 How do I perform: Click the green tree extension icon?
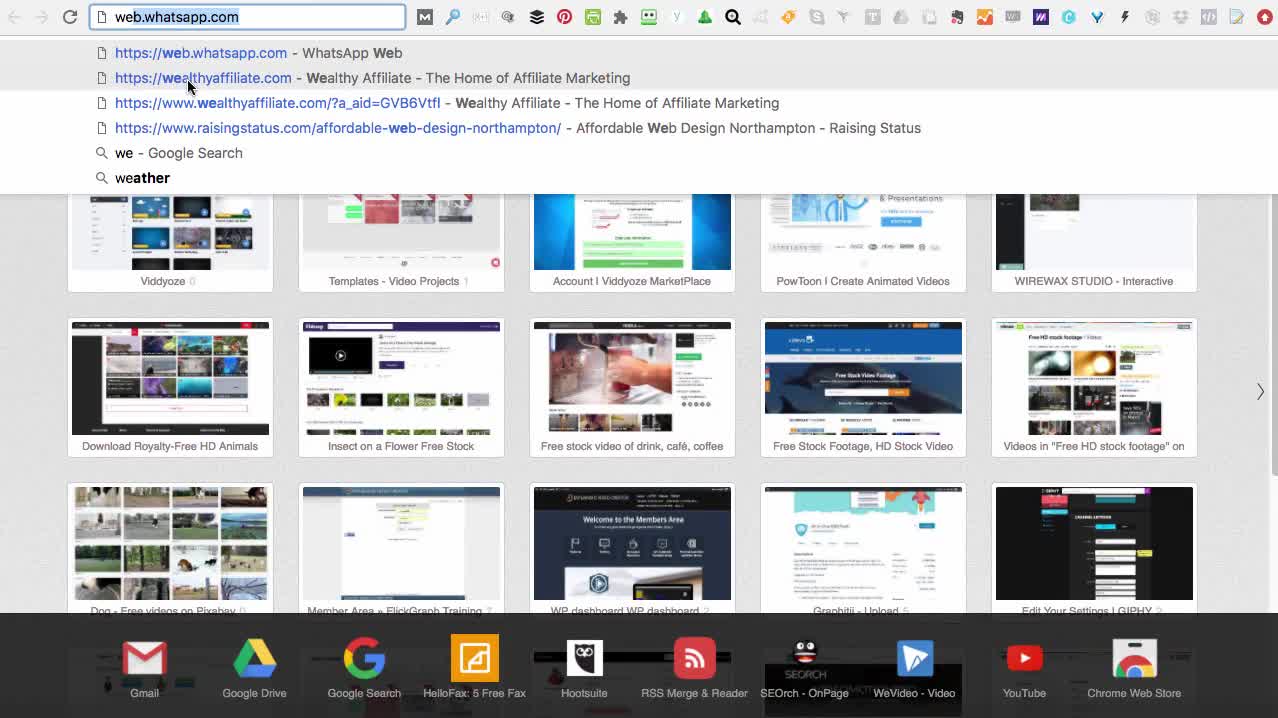coord(705,17)
